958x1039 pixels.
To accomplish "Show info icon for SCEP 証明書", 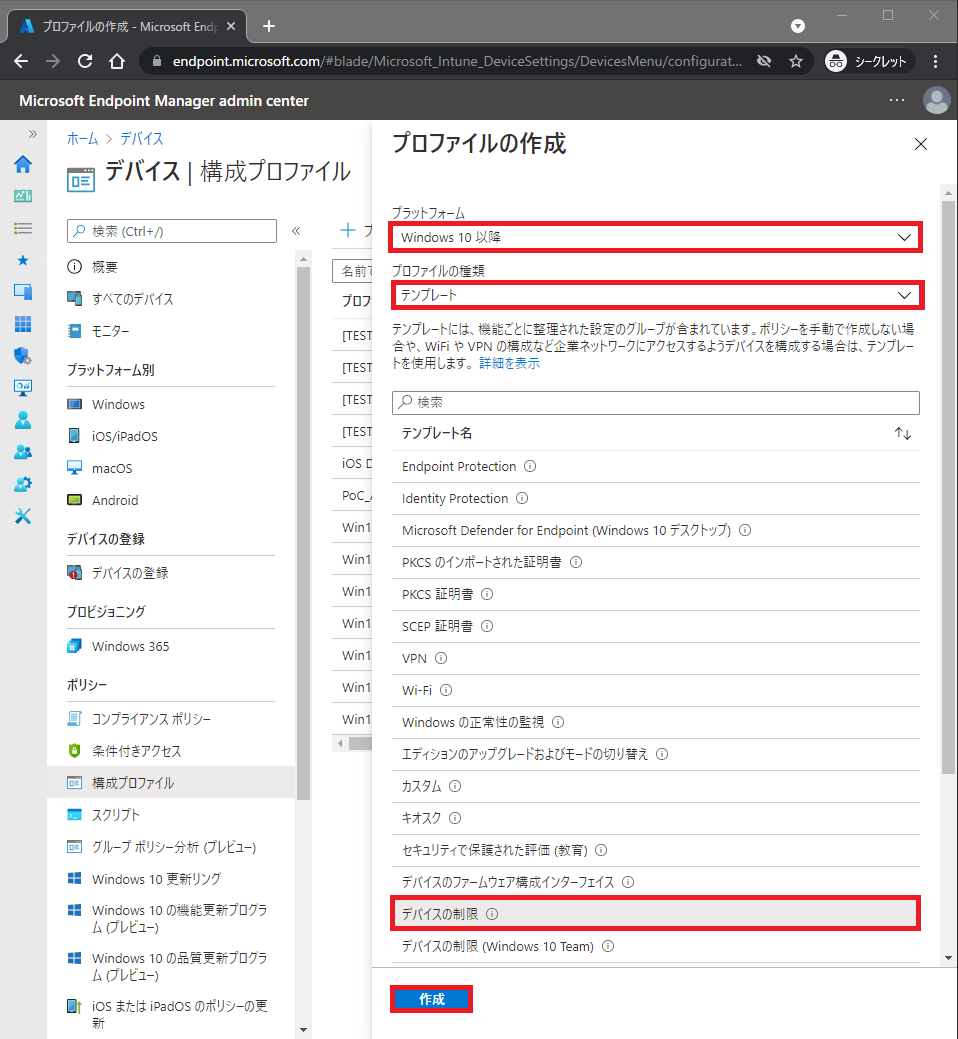I will pyautogui.click(x=487, y=626).
